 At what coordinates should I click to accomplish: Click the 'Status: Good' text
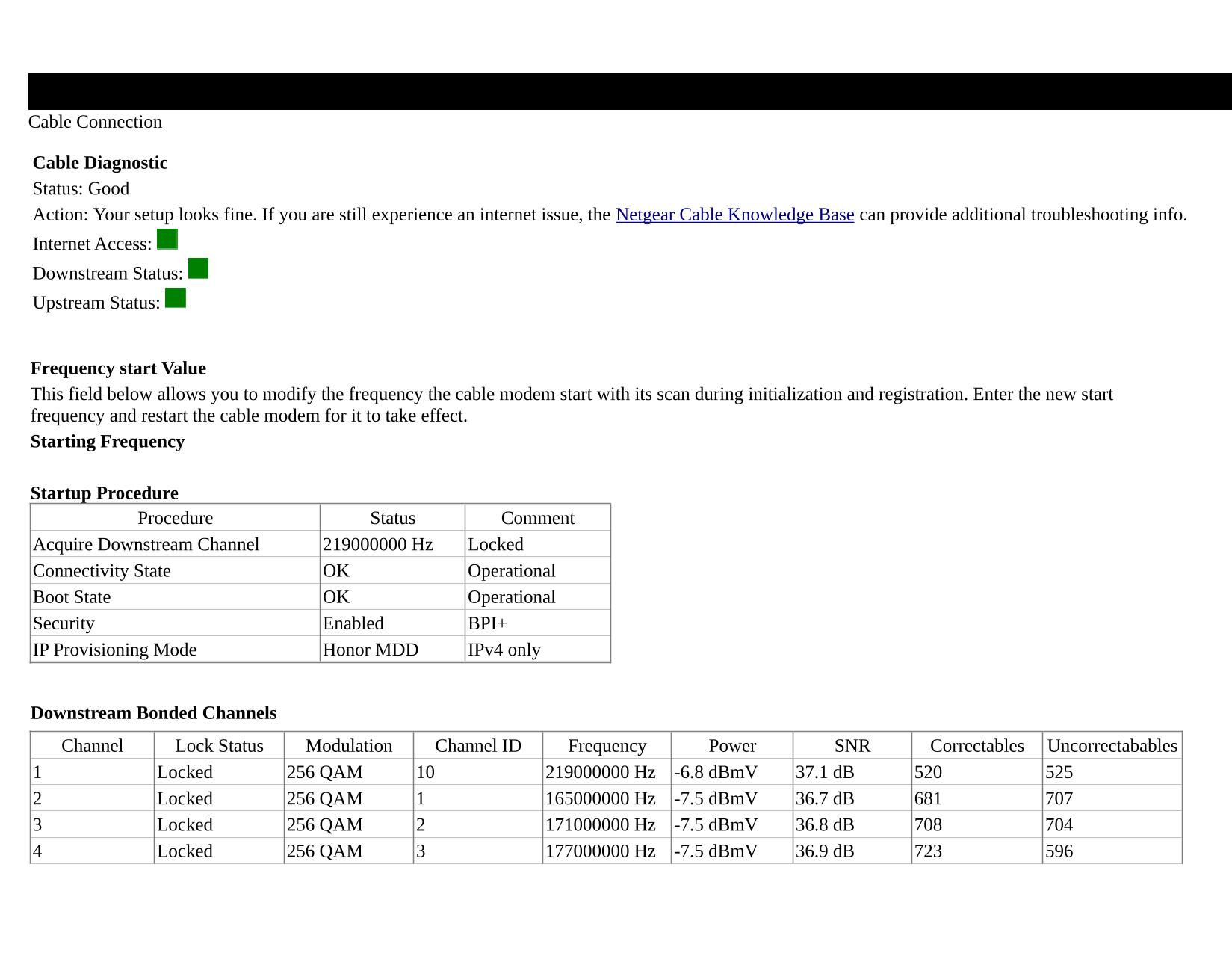coord(81,188)
